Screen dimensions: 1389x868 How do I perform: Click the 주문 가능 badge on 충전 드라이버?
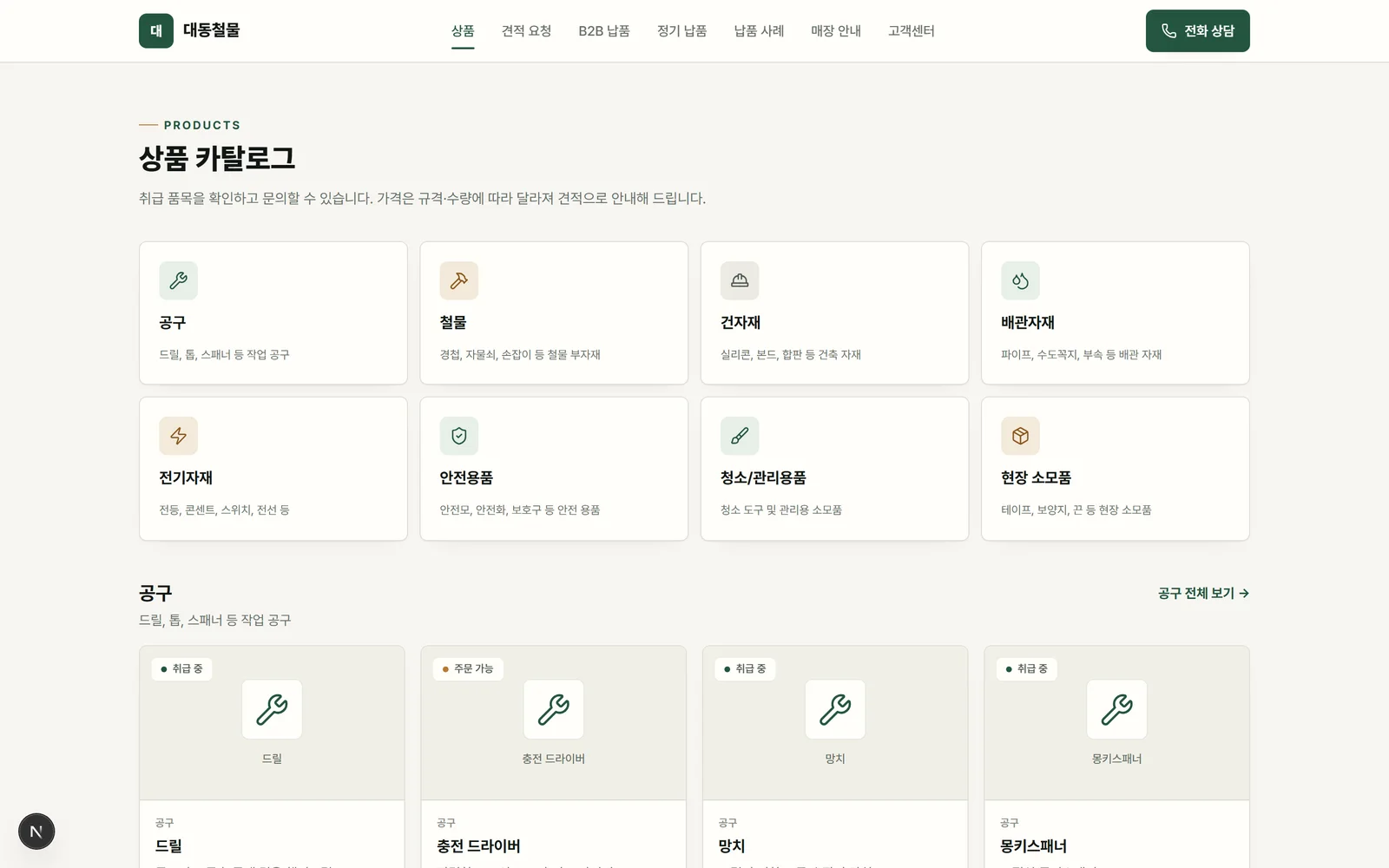pos(468,668)
